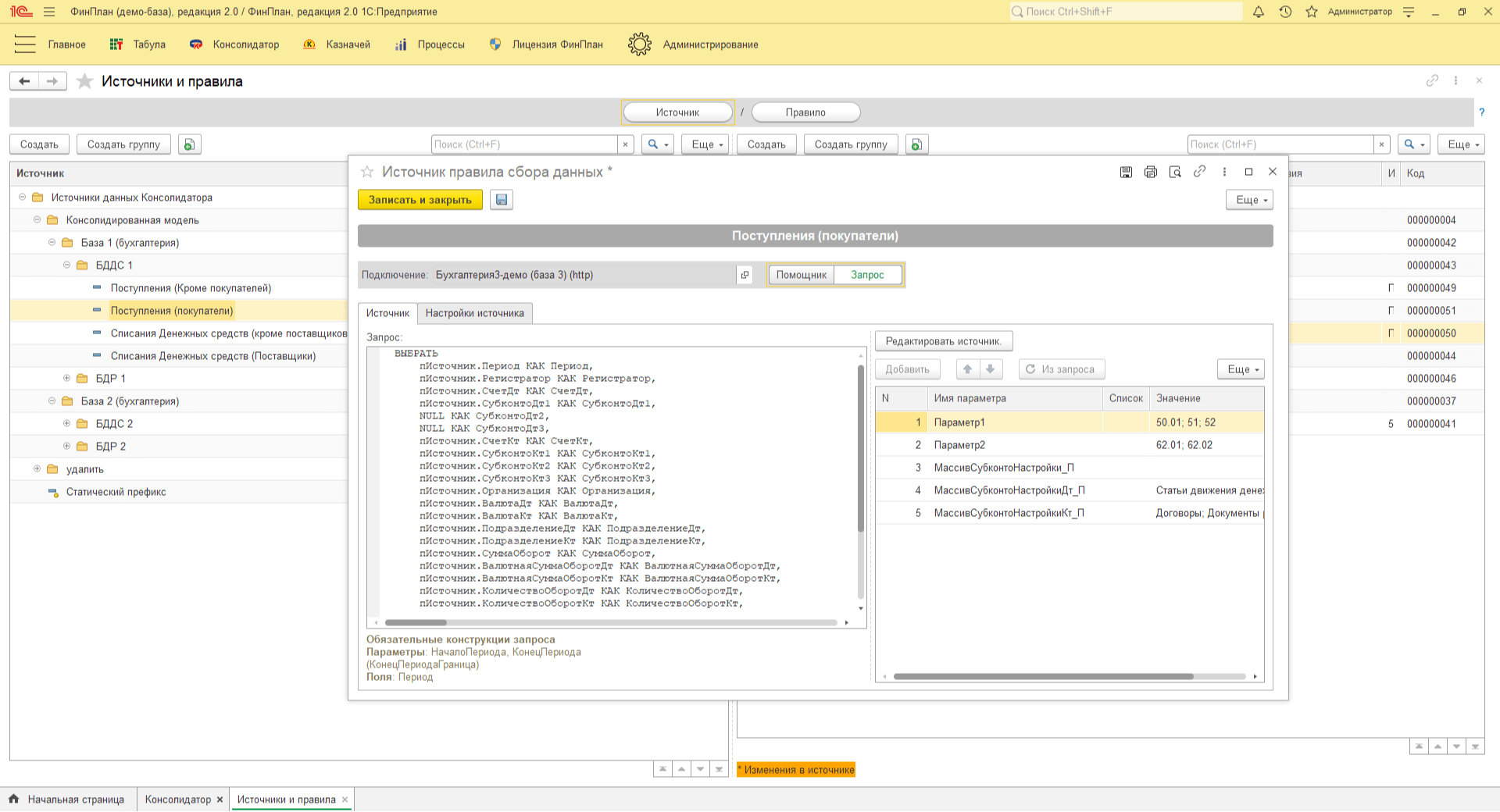Expand the БДР 1 folder

(67, 379)
